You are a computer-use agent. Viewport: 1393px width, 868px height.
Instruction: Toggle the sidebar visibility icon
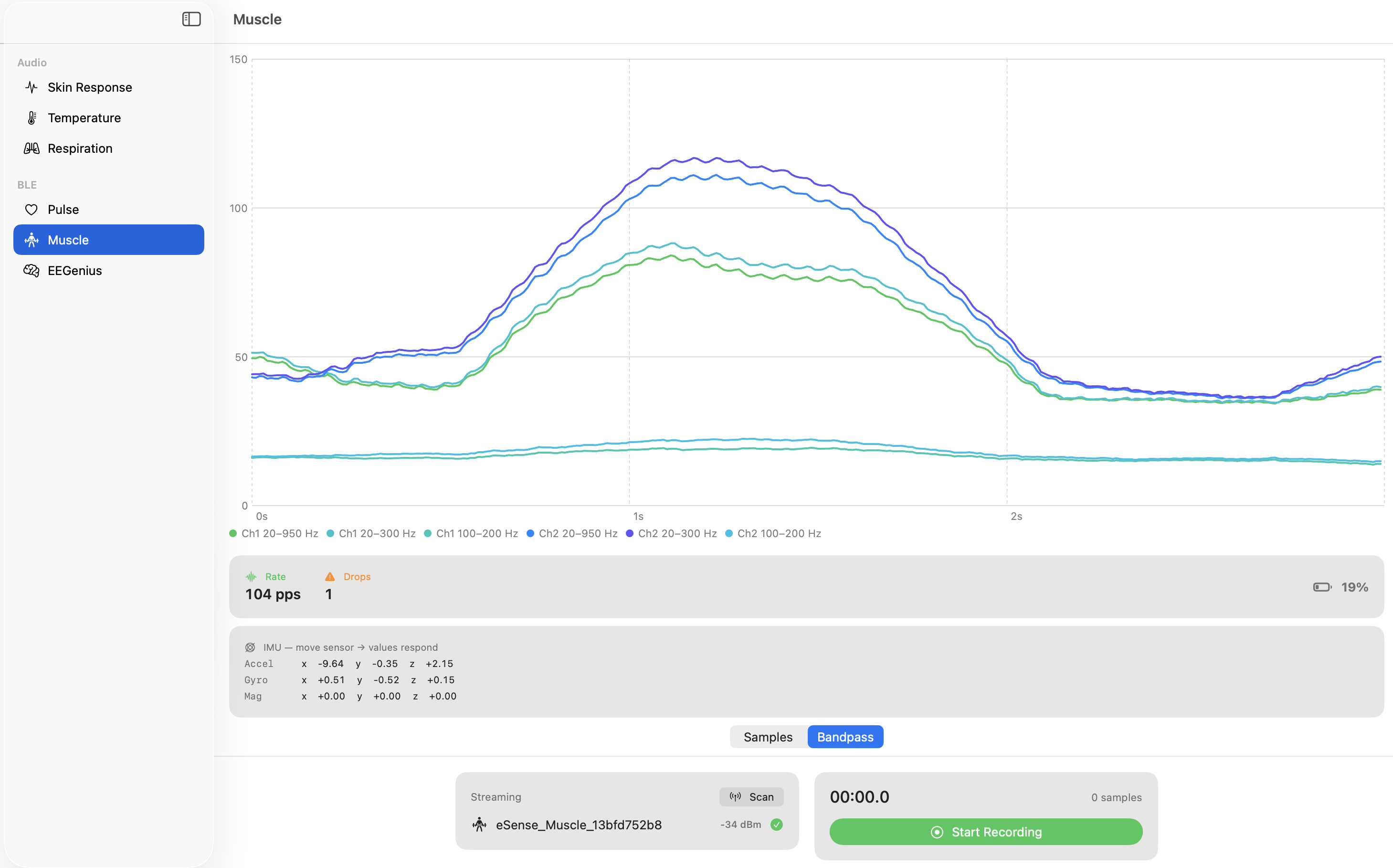pyautogui.click(x=191, y=19)
